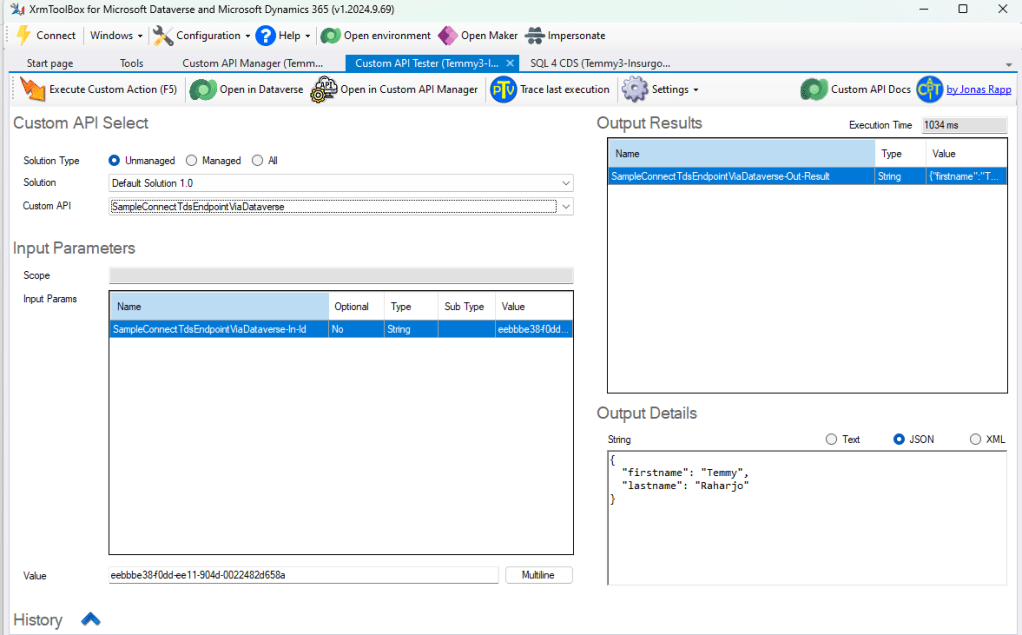Click Custom API Docs green icon
This screenshot has height=635, width=1022.
click(x=814, y=89)
